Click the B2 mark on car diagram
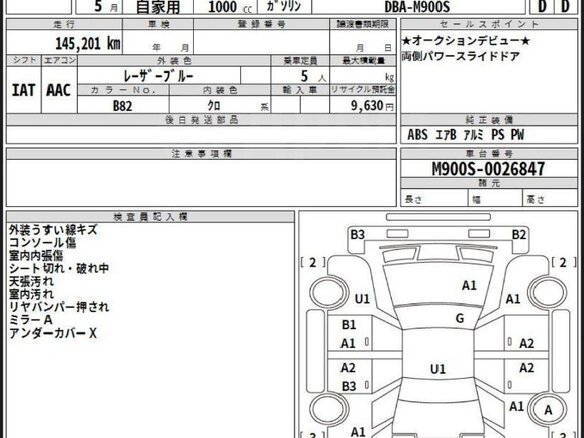 518,235
